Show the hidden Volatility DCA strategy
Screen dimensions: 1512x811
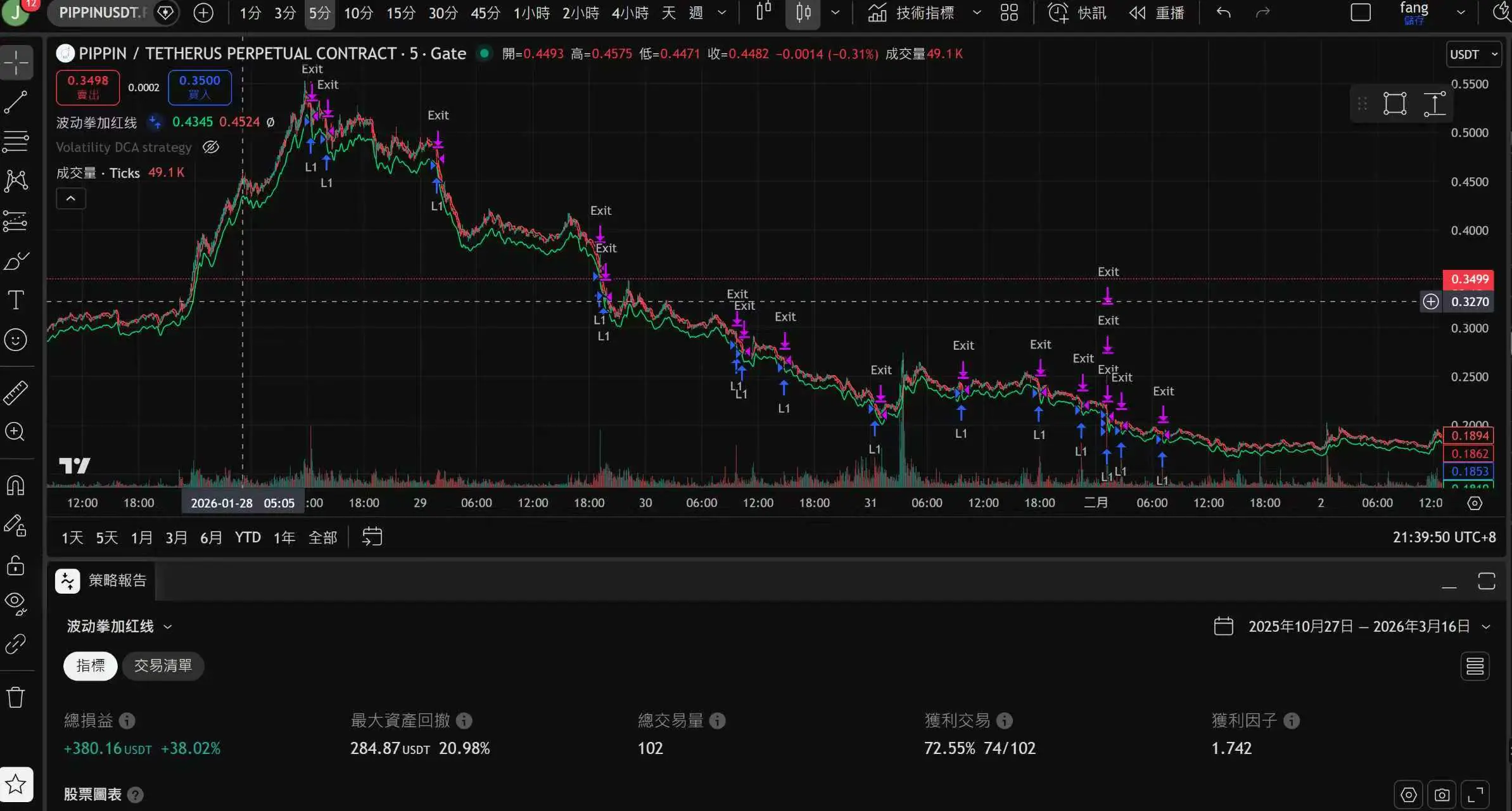211,147
